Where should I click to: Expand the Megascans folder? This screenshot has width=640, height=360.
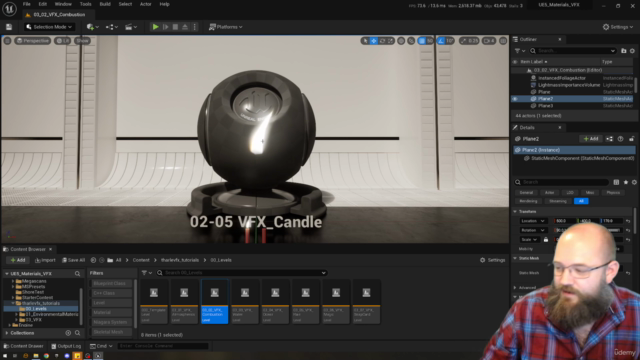pos(13,281)
